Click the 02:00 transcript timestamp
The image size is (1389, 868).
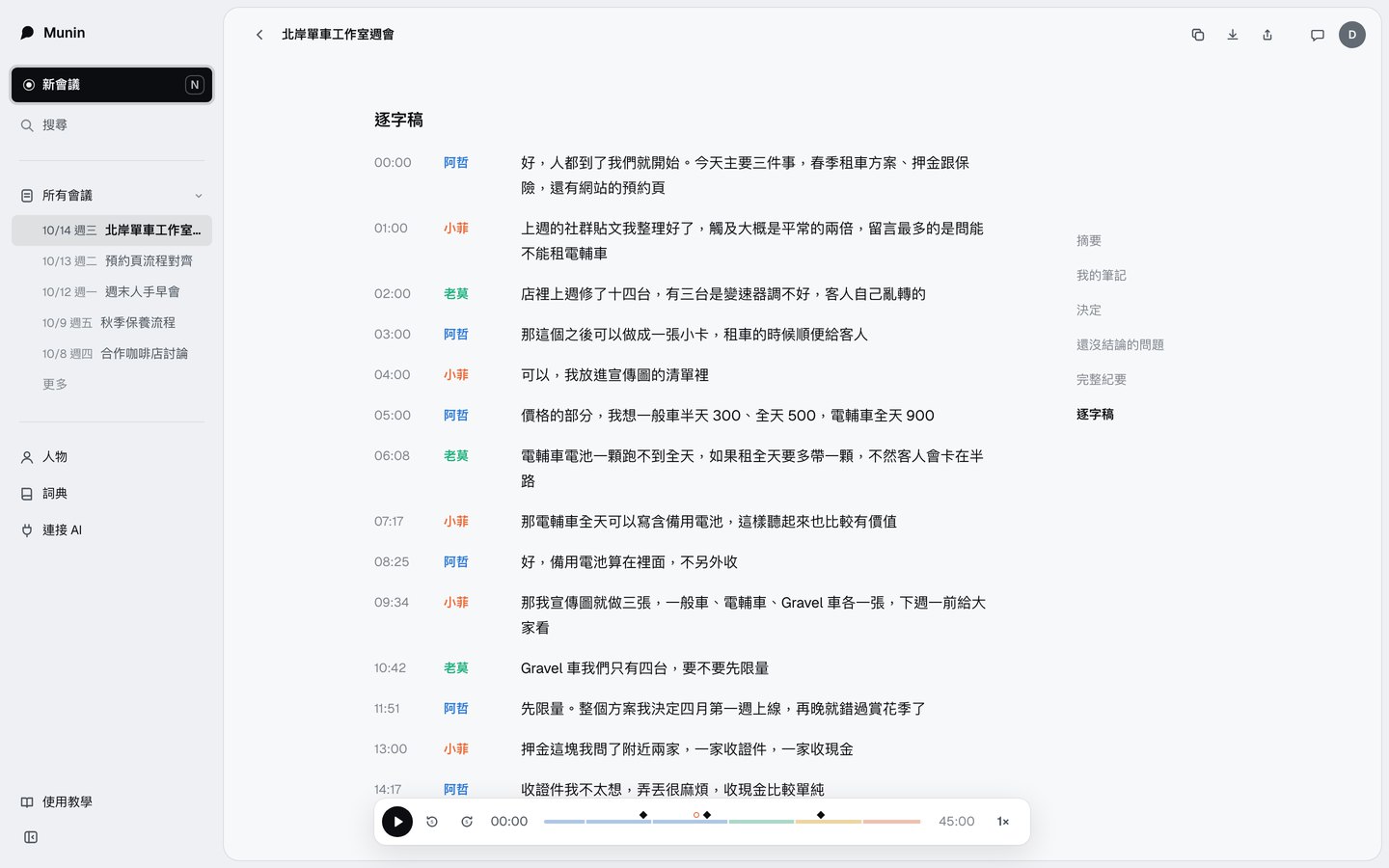[x=393, y=294]
